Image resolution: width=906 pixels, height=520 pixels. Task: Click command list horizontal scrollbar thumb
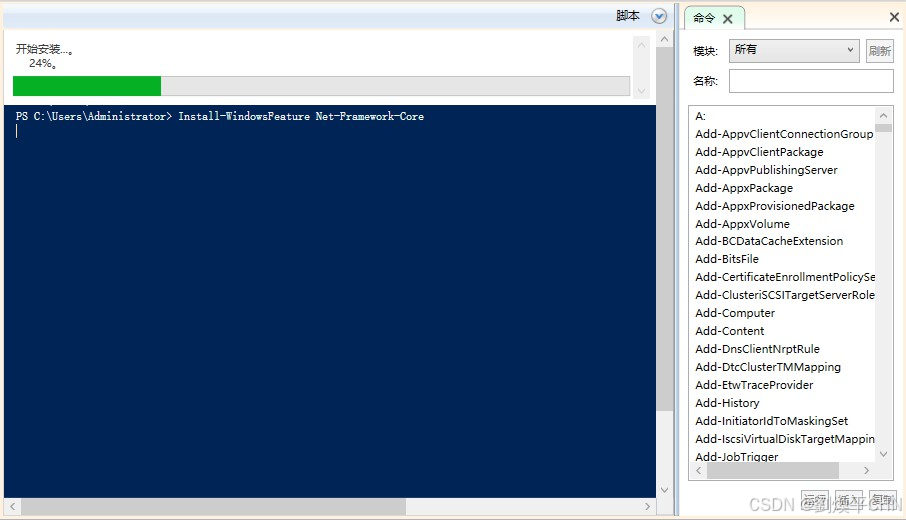click(773, 470)
